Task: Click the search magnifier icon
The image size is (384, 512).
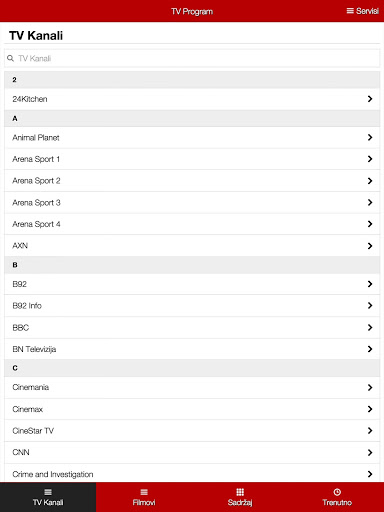Action: (10, 58)
